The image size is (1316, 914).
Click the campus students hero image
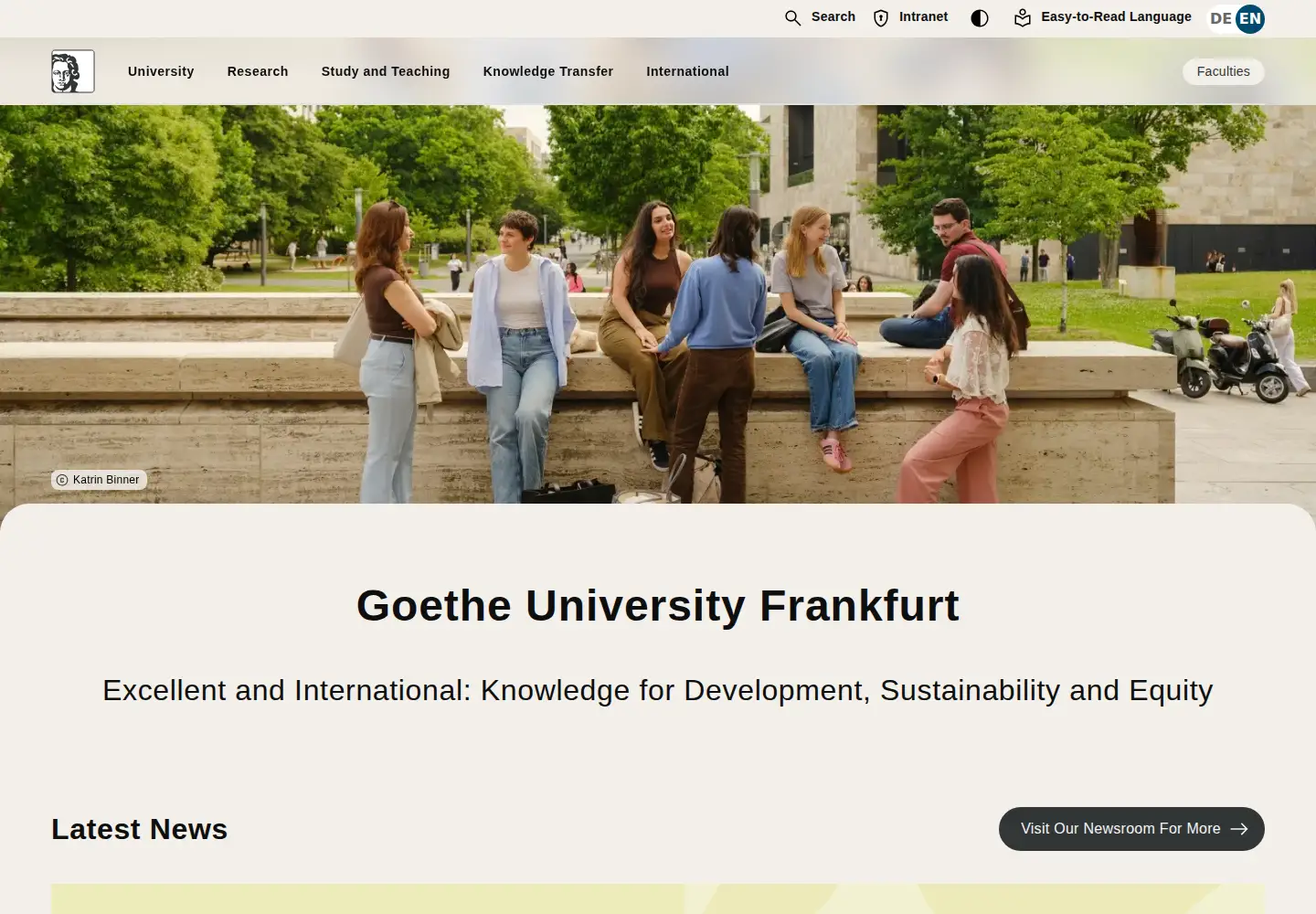(x=658, y=303)
